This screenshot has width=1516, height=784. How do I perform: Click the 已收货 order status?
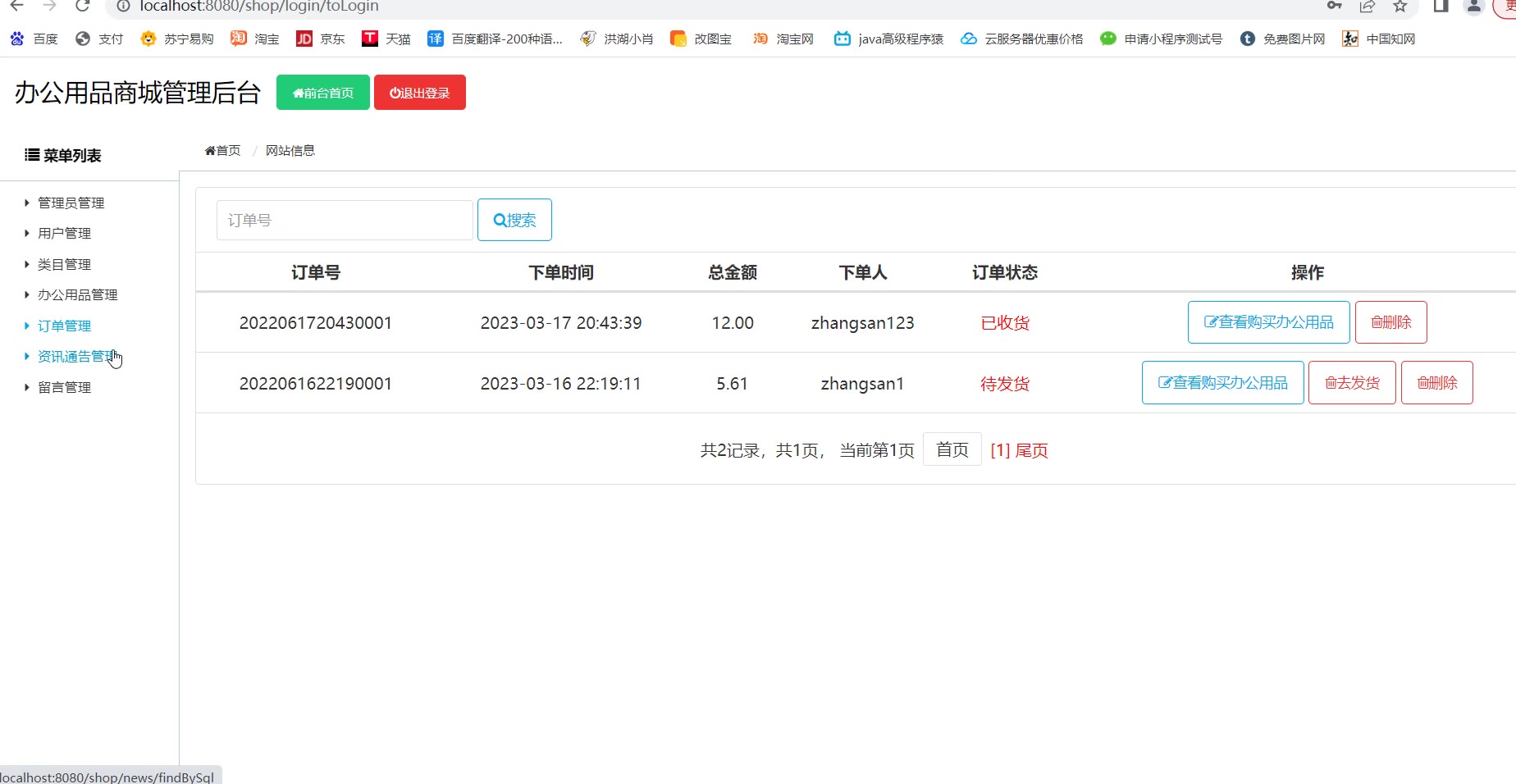click(x=1005, y=323)
